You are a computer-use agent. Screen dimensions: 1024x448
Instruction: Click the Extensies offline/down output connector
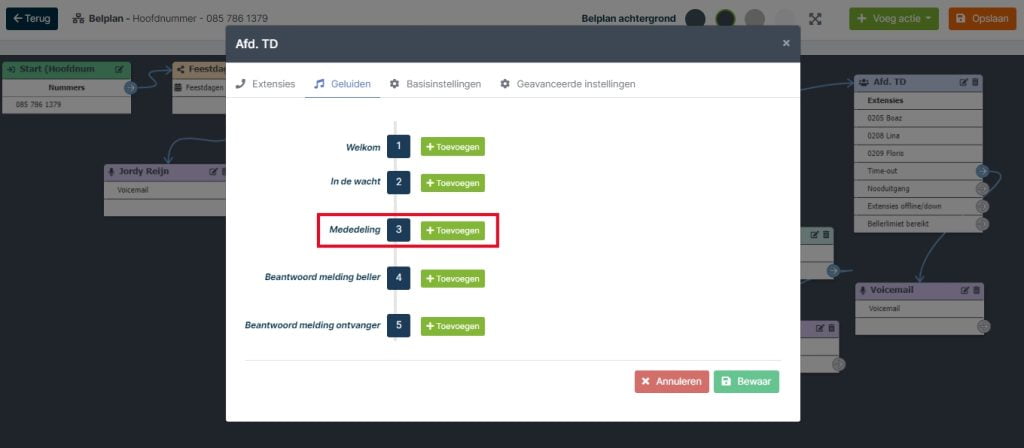(982, 206)
